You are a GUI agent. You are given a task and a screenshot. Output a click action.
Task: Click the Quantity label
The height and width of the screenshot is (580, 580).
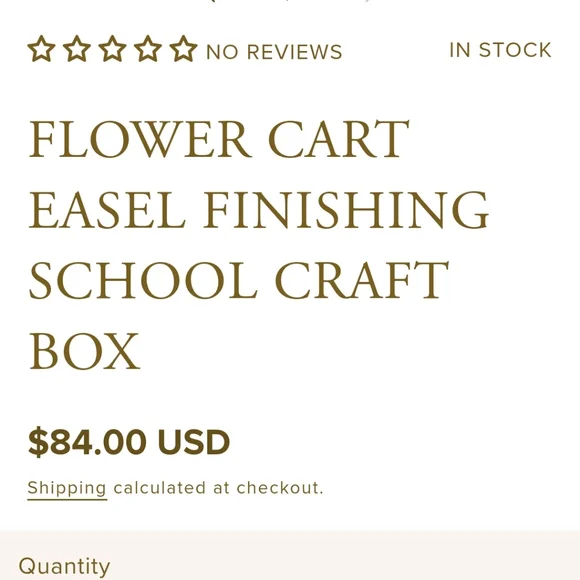click(64, 566)
